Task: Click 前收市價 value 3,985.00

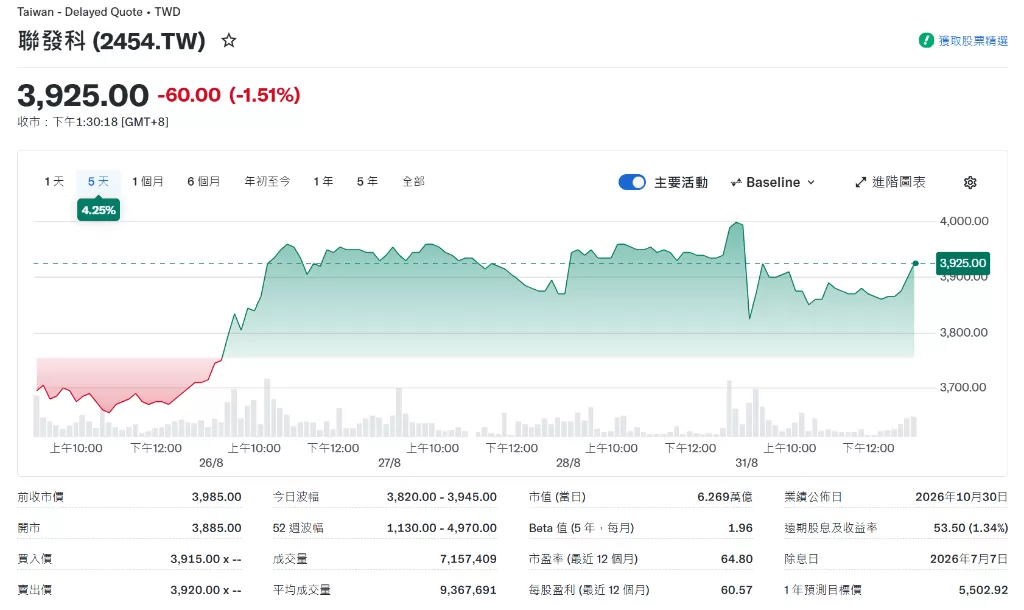Action: point(216,496)
